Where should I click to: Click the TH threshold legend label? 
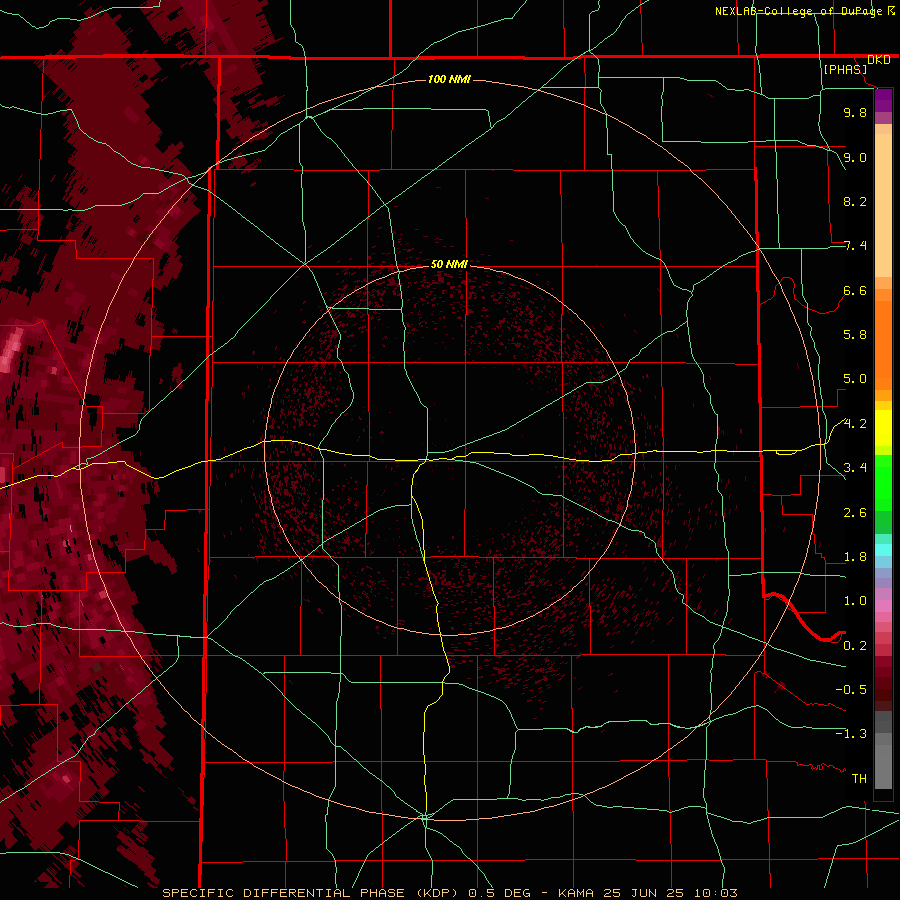click(859, 779)
